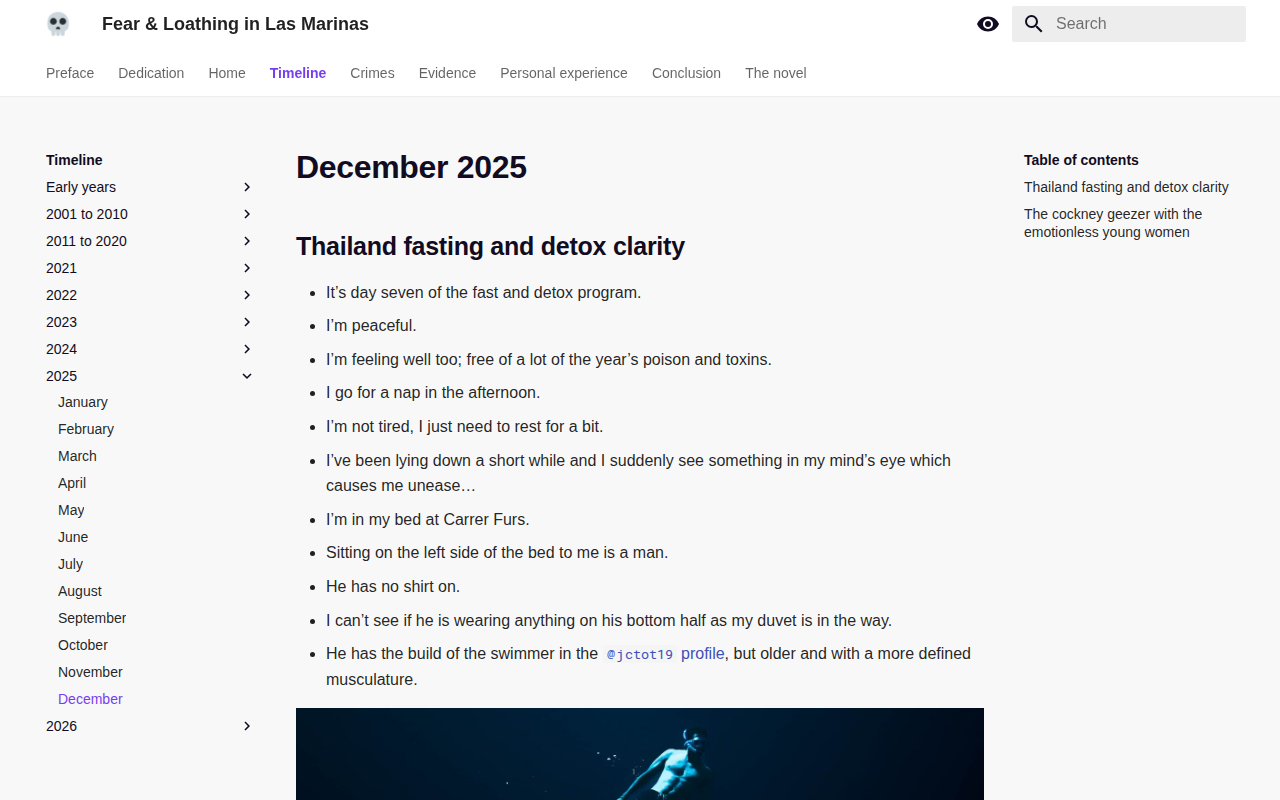Focus the Search input field
The width and height of the screenshot is (1280, 800).
pyautogui.click(x=1129, y=24)
